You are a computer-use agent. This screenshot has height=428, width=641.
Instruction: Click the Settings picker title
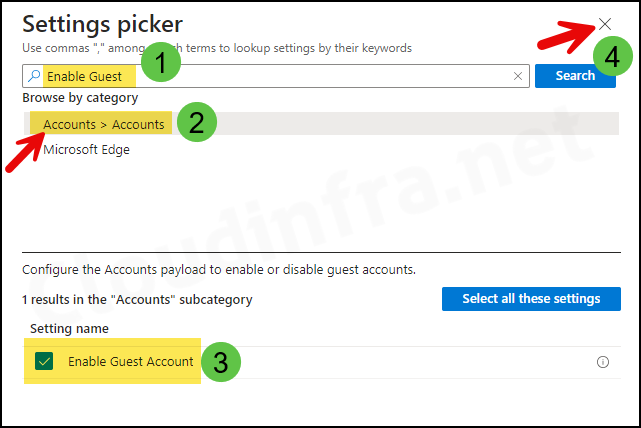[102, 25]
